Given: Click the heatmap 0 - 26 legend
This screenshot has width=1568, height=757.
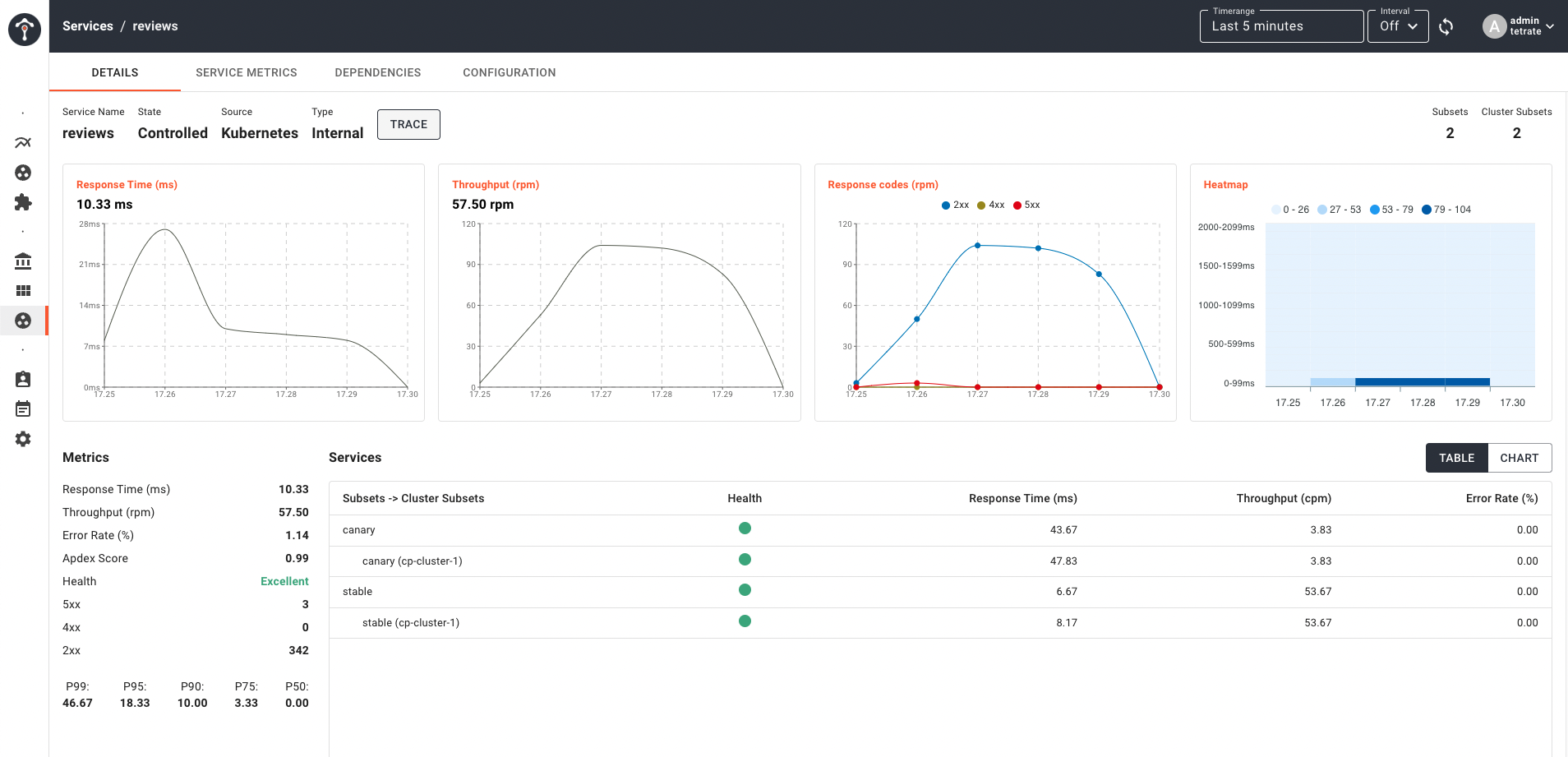Looking at the screenshot, I should point(1290,210).
